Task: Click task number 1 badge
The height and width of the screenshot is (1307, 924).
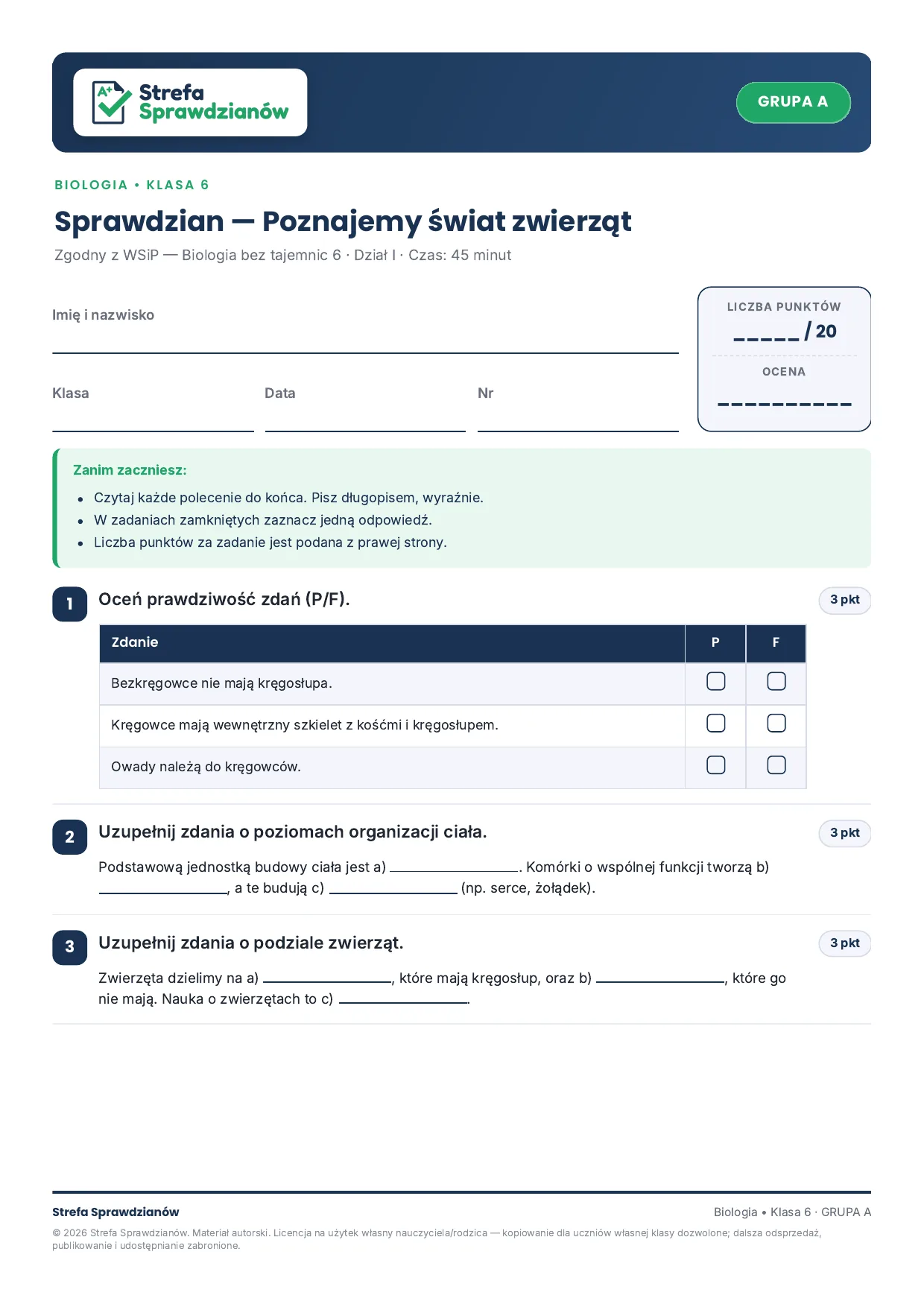Action: click(70, 604)
